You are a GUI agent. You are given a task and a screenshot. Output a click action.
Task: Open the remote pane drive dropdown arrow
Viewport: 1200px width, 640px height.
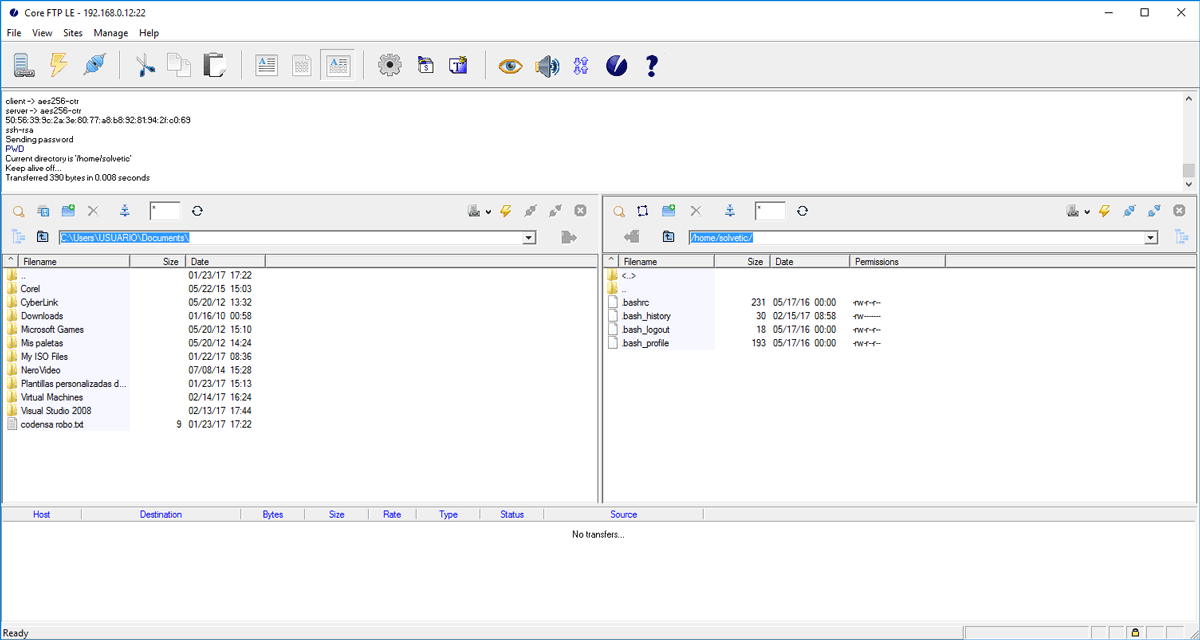(x=1088, y=212)
